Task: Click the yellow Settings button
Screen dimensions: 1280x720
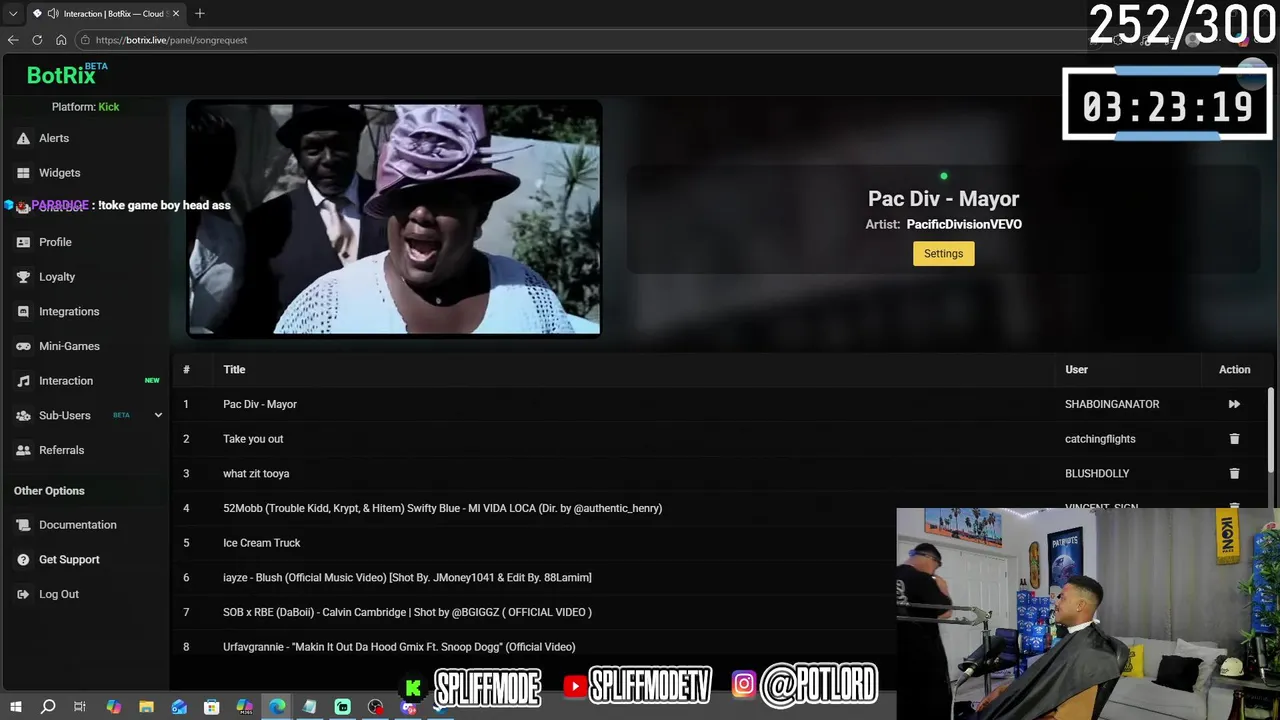Action: 943,253
